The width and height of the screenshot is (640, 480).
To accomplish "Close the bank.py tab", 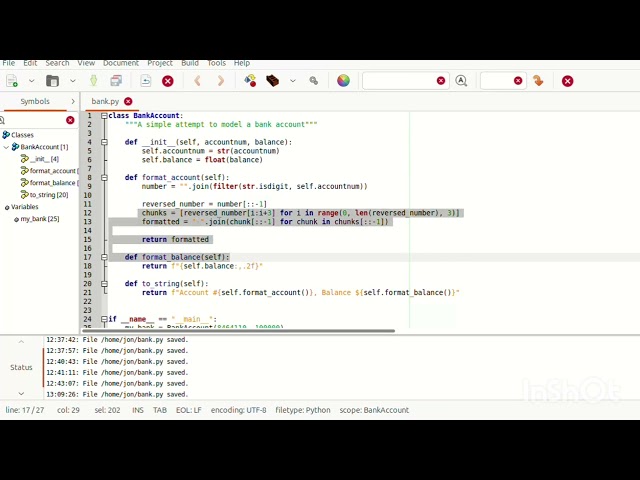I will pos(128,101).
